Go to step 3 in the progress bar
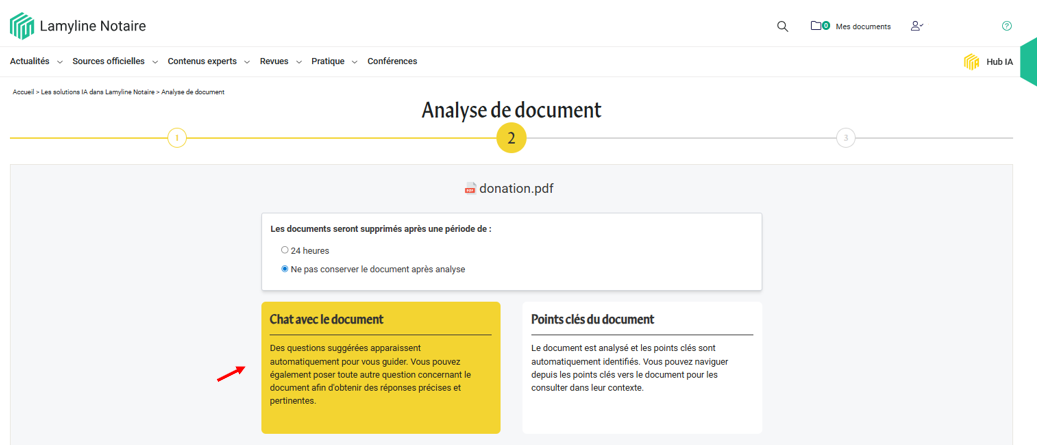The image size is (1037, 445). click(845, 138)
